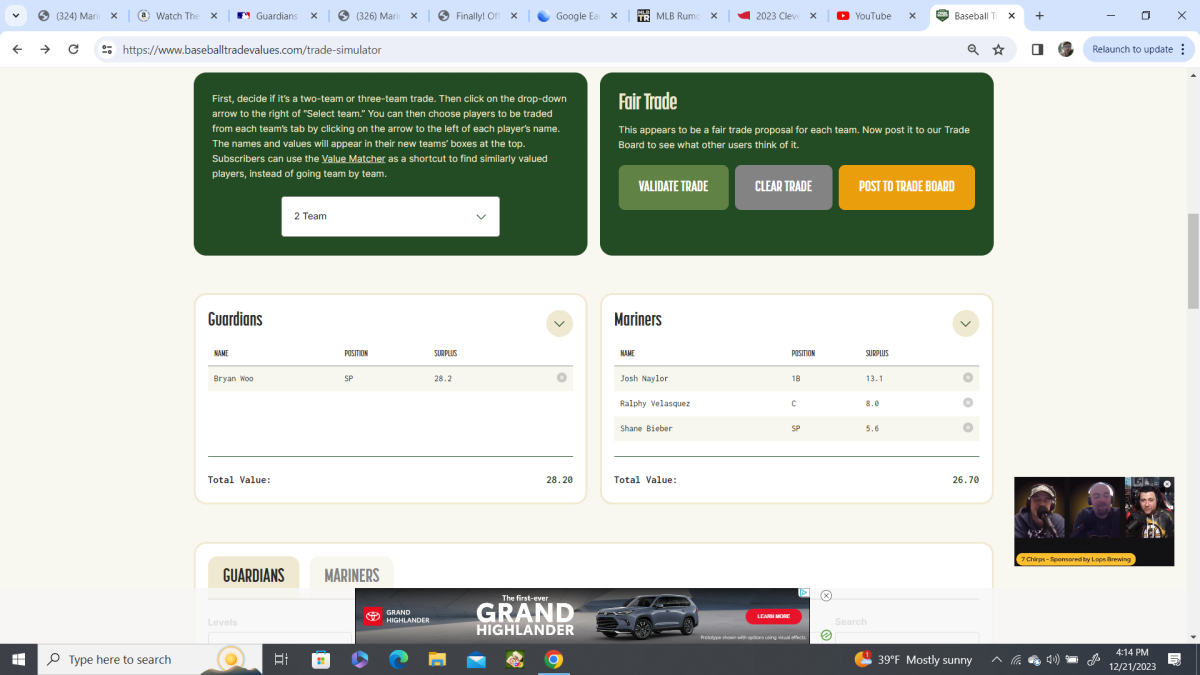The width and height of the screenshot is (1200, 675).
Task: Remove Shane Bieber from the trade
Action: pyautogui.click(x=967, y=428)
